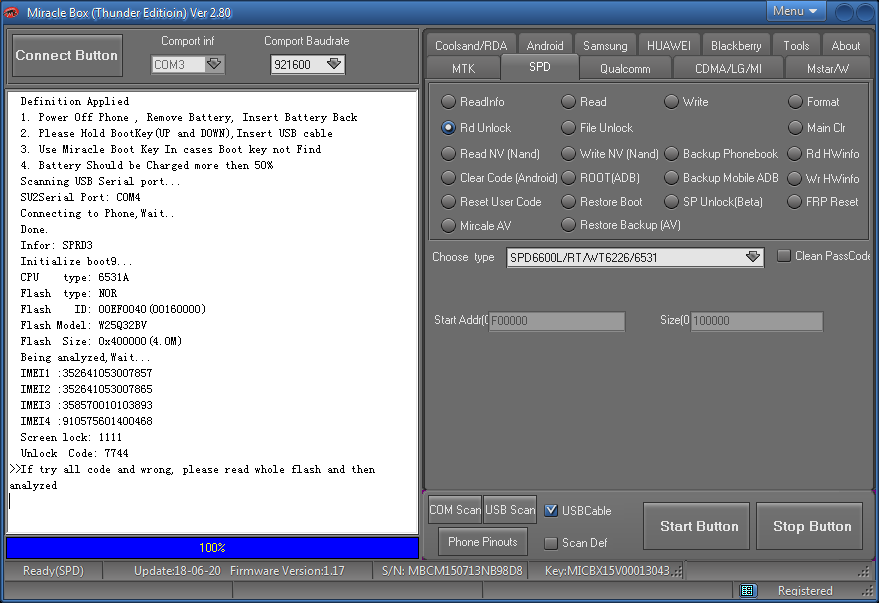The image size is (879, 603).
Task: Open the Menu dropdown in title bar
Action: pos(794,11)
